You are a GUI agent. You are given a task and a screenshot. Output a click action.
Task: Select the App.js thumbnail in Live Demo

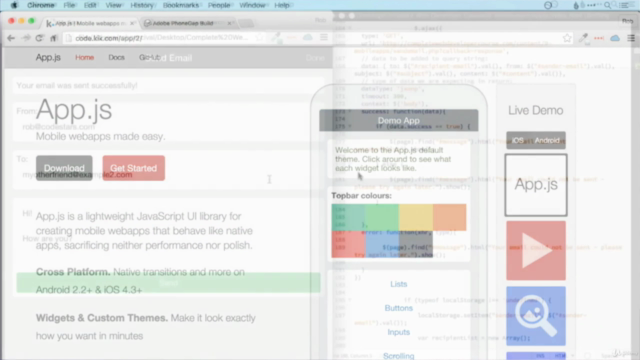coord(536,185)
